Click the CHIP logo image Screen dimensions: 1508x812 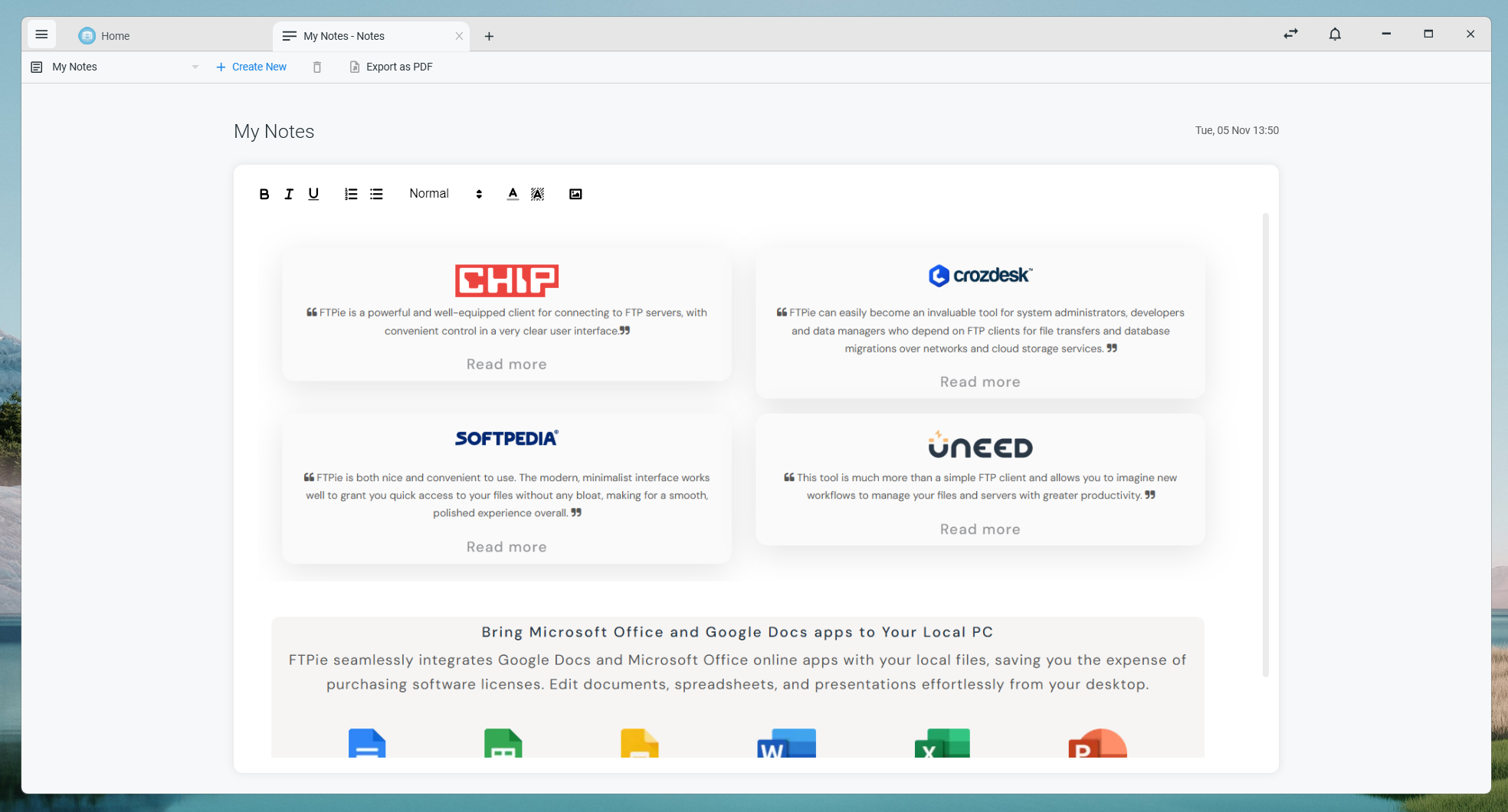tap(506, 280)
